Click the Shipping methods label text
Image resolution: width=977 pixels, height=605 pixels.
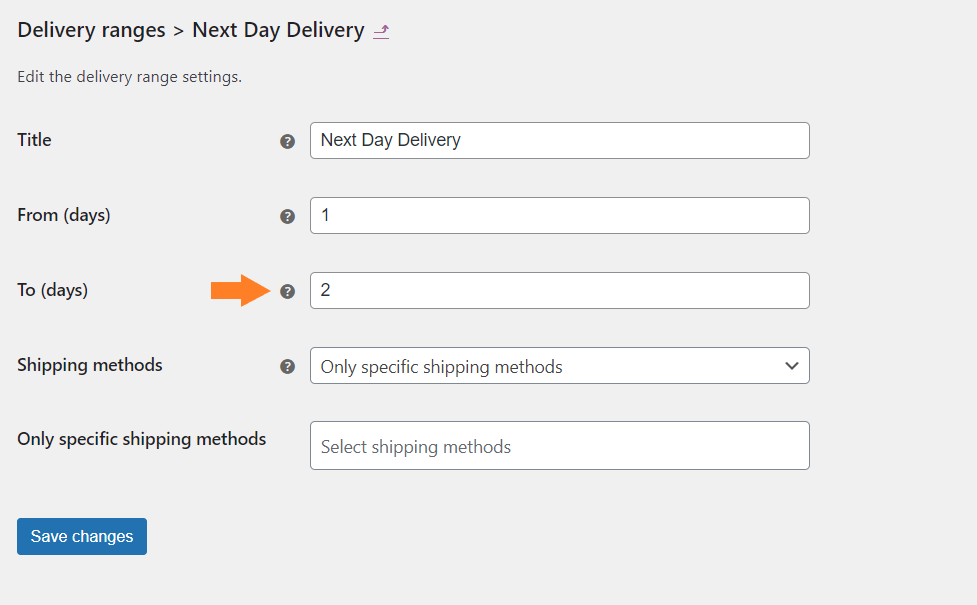[x=90, y=365]
